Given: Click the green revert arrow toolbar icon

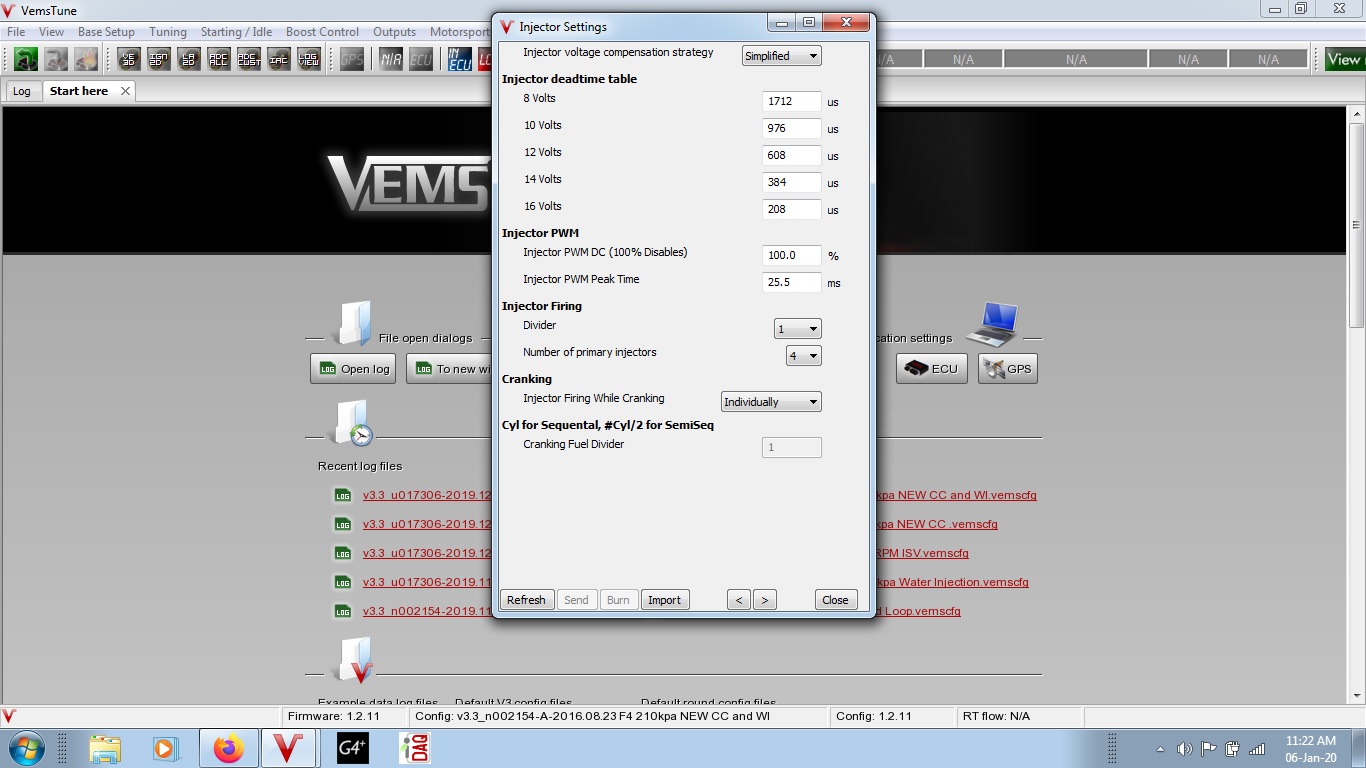Looking at the screenshot, I should click(x=26, y=60).
